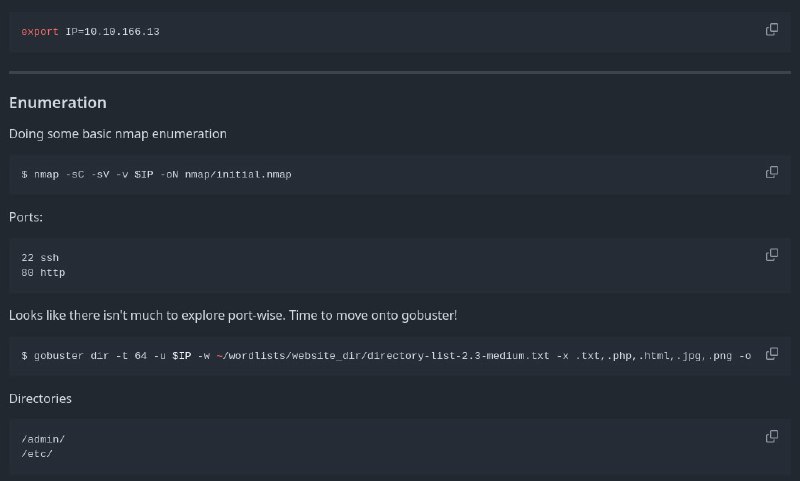The width and height of the screenshot is (800, 481).
Task: Copy the export IP command
Action: point(771,30)
